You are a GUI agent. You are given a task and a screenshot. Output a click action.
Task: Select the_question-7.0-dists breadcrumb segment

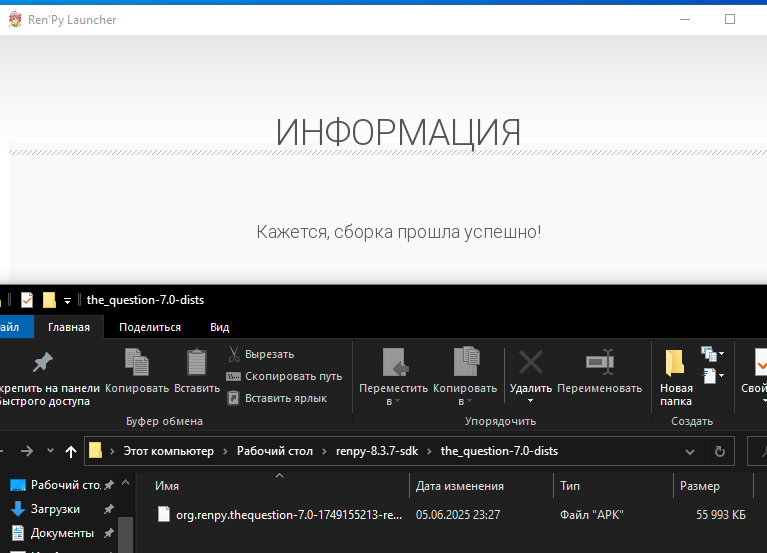point(499,451)
